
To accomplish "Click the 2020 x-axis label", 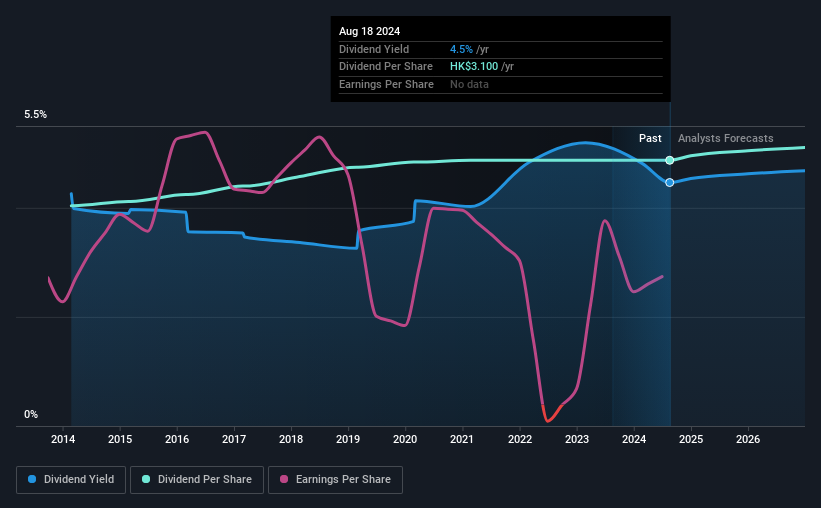I will coord(405,439).
